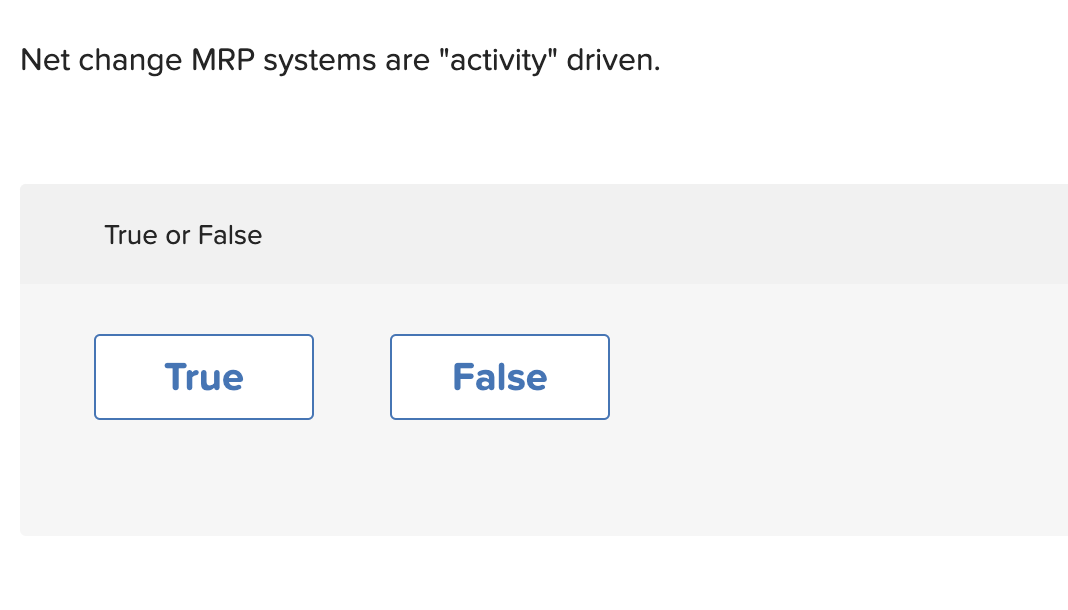
Task: Click the question text about MRP systems
Action: (340, 60)
